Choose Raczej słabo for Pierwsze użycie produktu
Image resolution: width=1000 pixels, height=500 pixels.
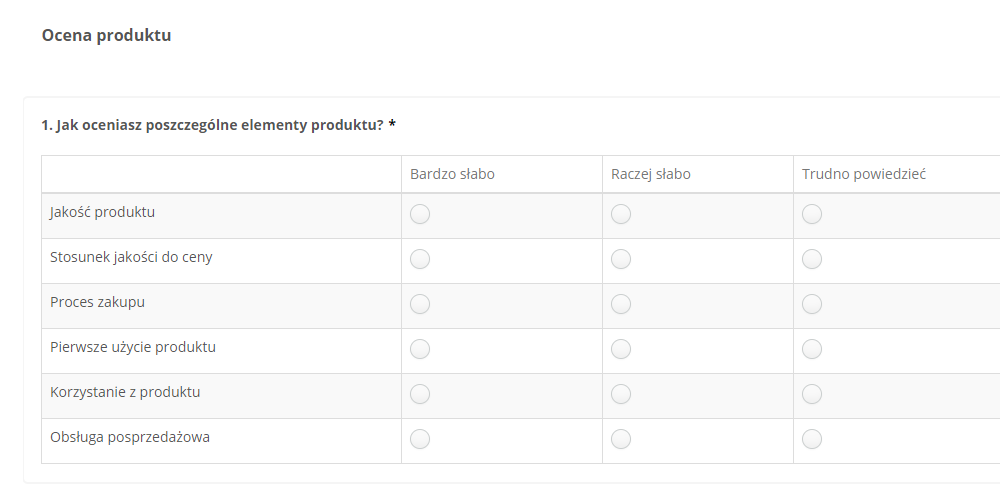[621, 349]
